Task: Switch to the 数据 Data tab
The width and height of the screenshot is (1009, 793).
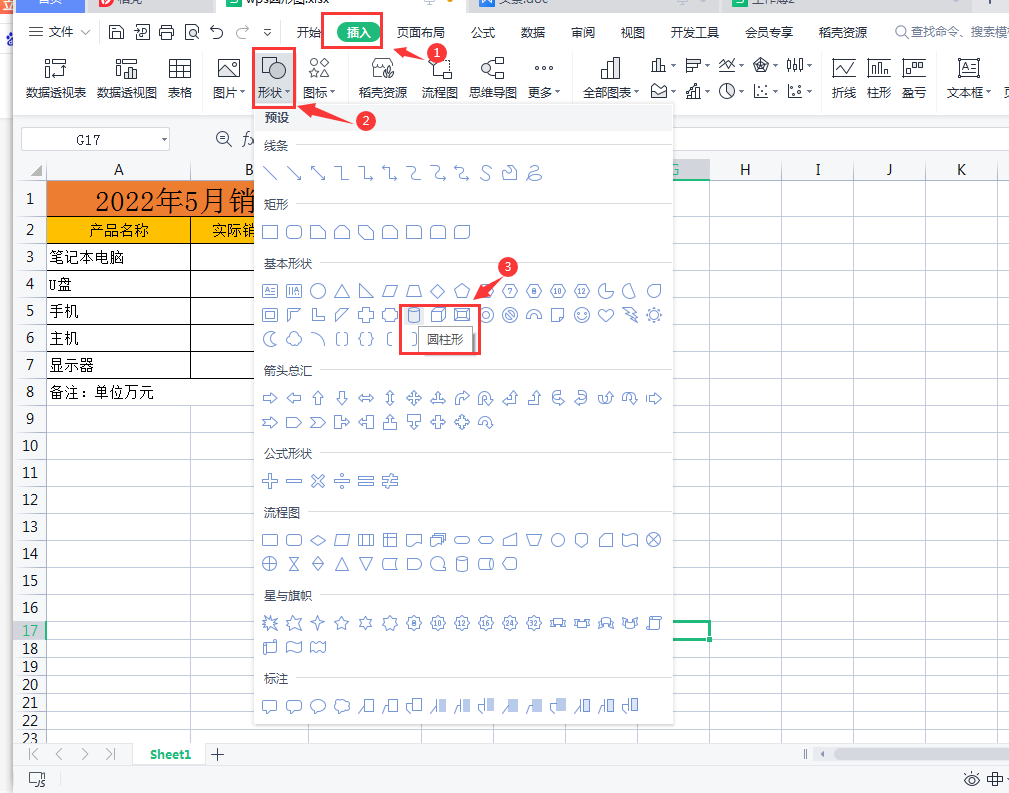Action: tap(533, 32)
